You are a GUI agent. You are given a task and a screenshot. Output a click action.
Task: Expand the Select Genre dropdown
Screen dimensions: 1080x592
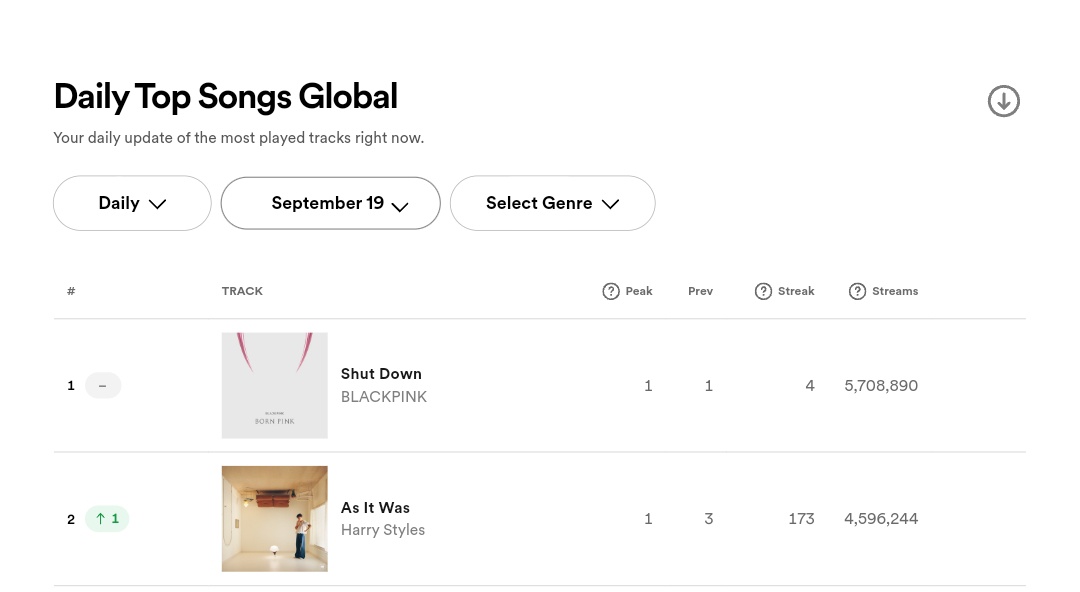[552, 203]
